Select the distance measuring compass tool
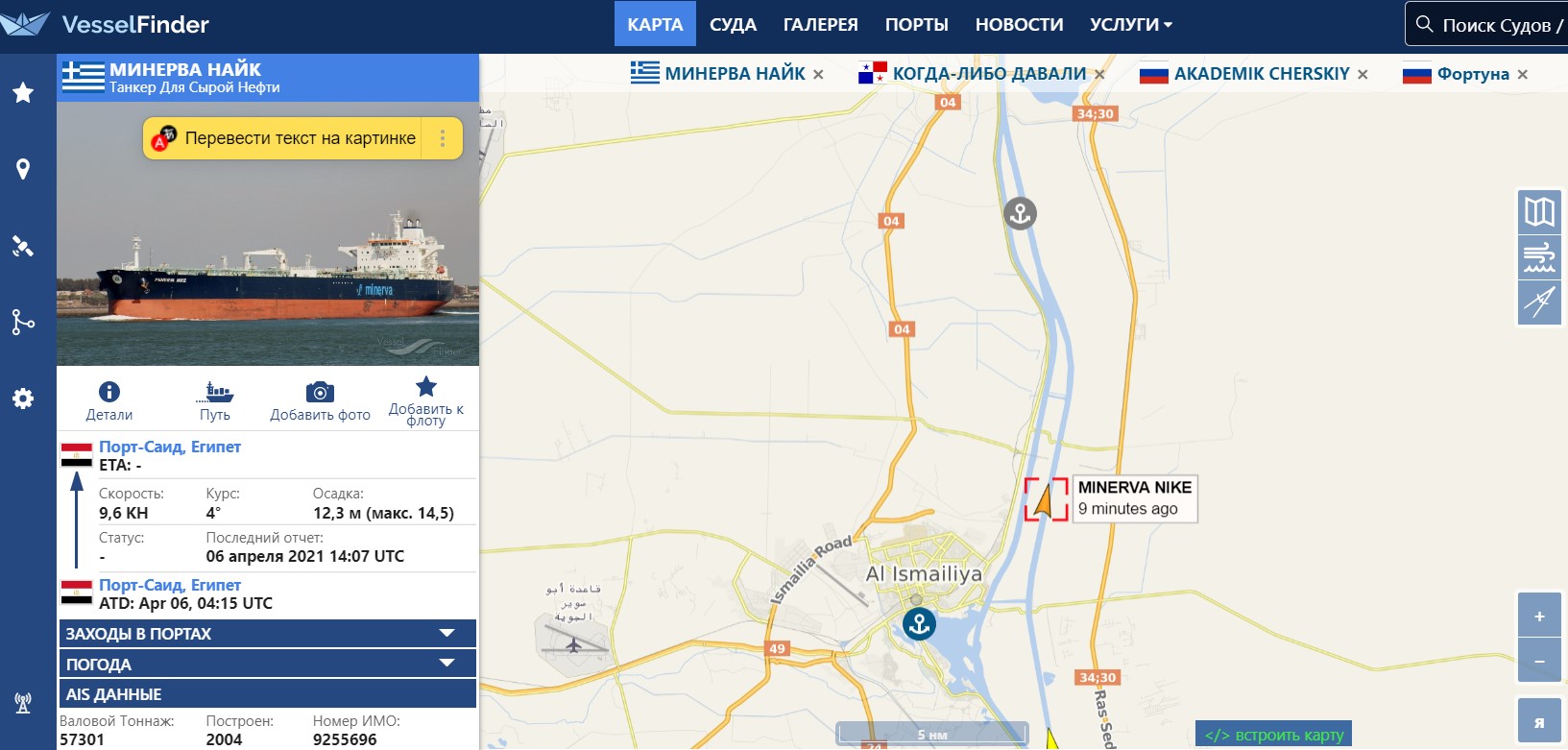 pos(1539,302)
